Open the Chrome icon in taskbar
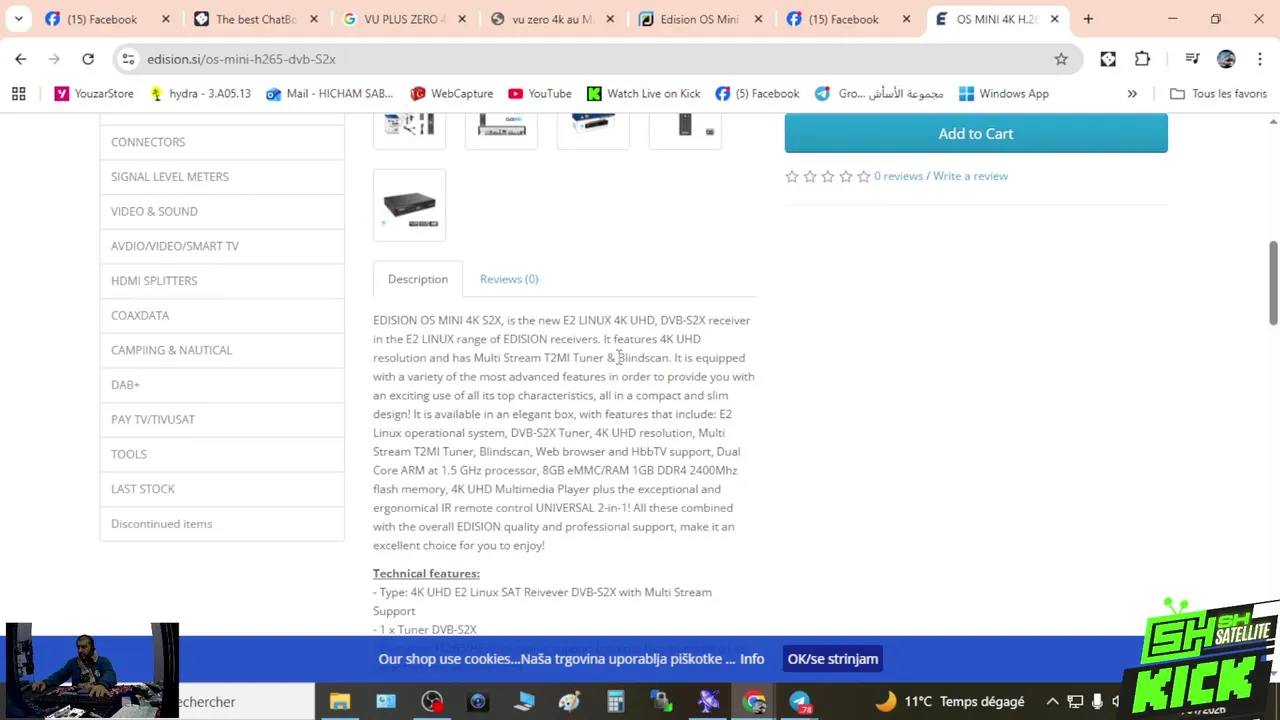The image size is (1280, 720). pos(754,702)
